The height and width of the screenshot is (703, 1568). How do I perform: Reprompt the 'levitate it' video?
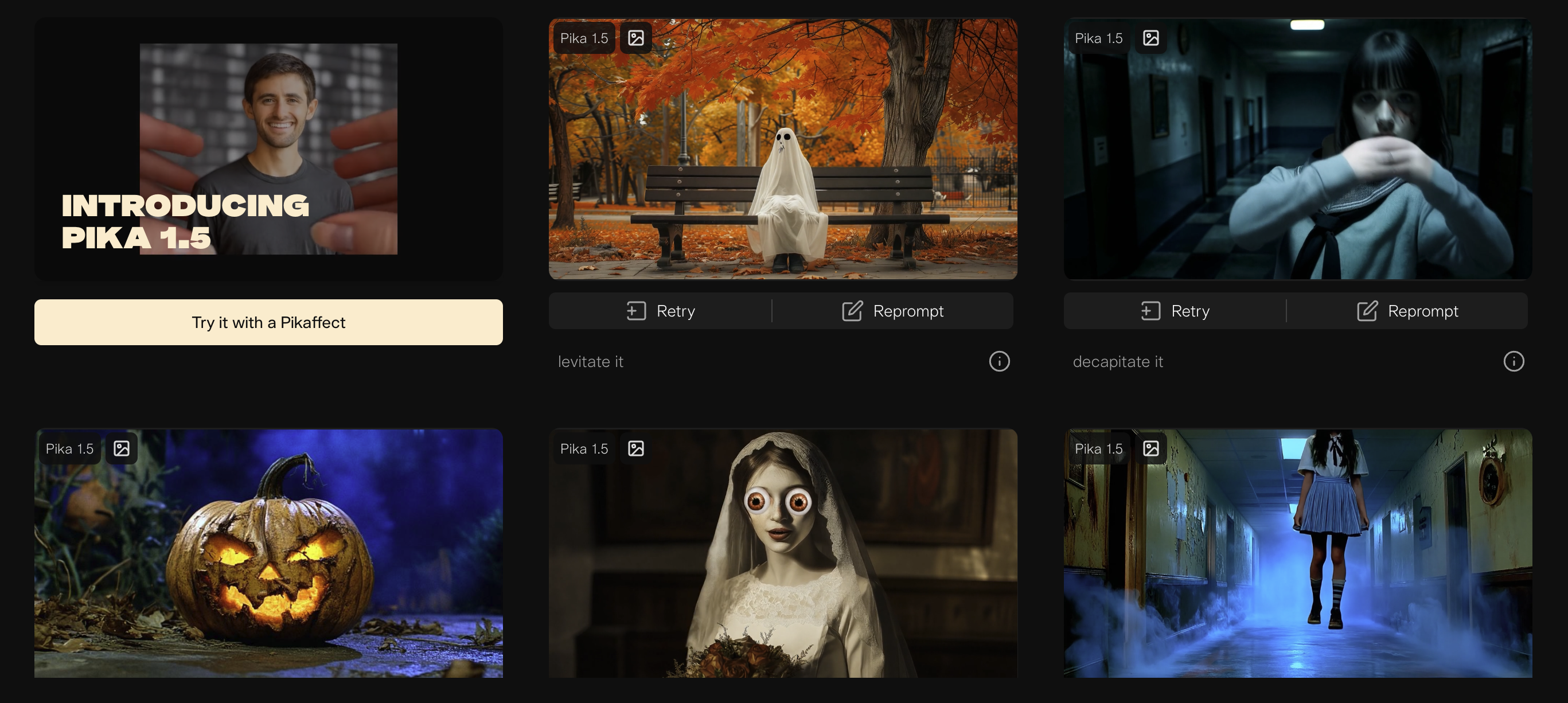pos(893,311)
